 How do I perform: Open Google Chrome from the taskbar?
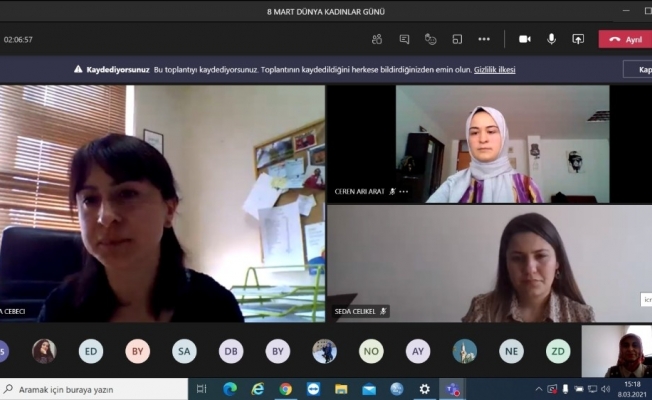point(285,389)
